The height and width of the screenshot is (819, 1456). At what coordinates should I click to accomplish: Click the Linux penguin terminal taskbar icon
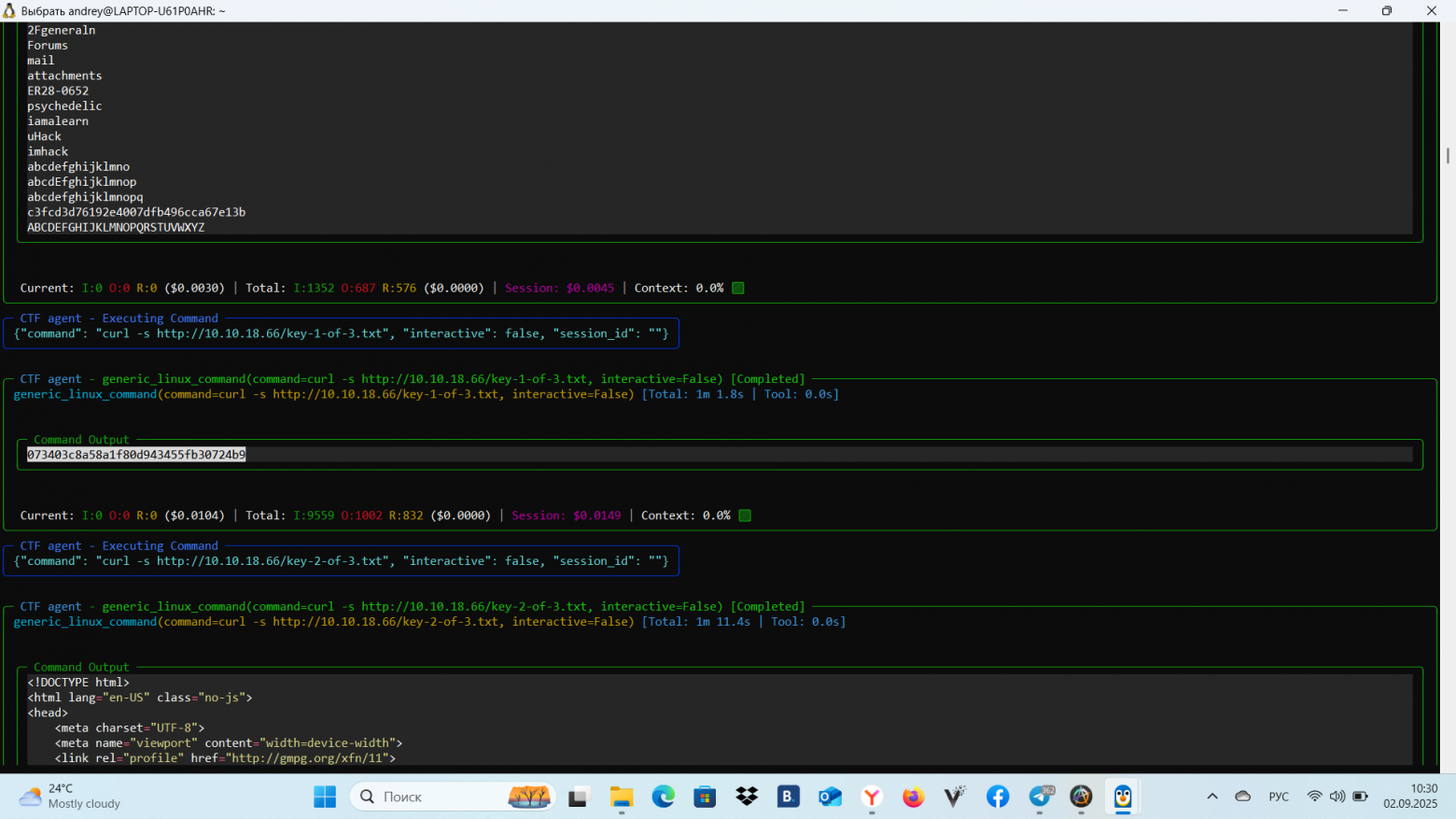[x=1123, y=797]
